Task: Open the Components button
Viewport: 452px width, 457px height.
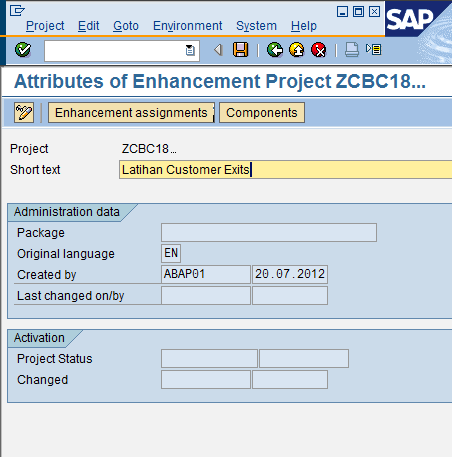Action: 262,113
